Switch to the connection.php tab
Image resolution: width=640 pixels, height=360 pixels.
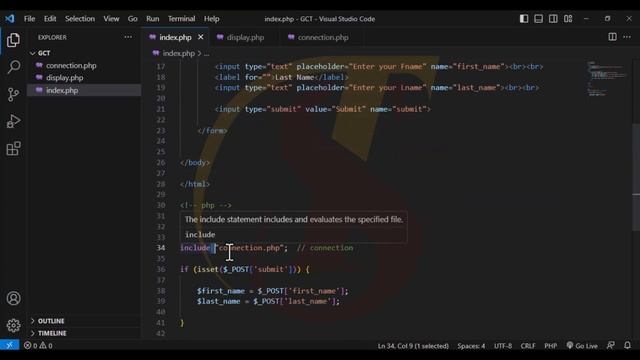pyautogui.click(x=322, y=37)
